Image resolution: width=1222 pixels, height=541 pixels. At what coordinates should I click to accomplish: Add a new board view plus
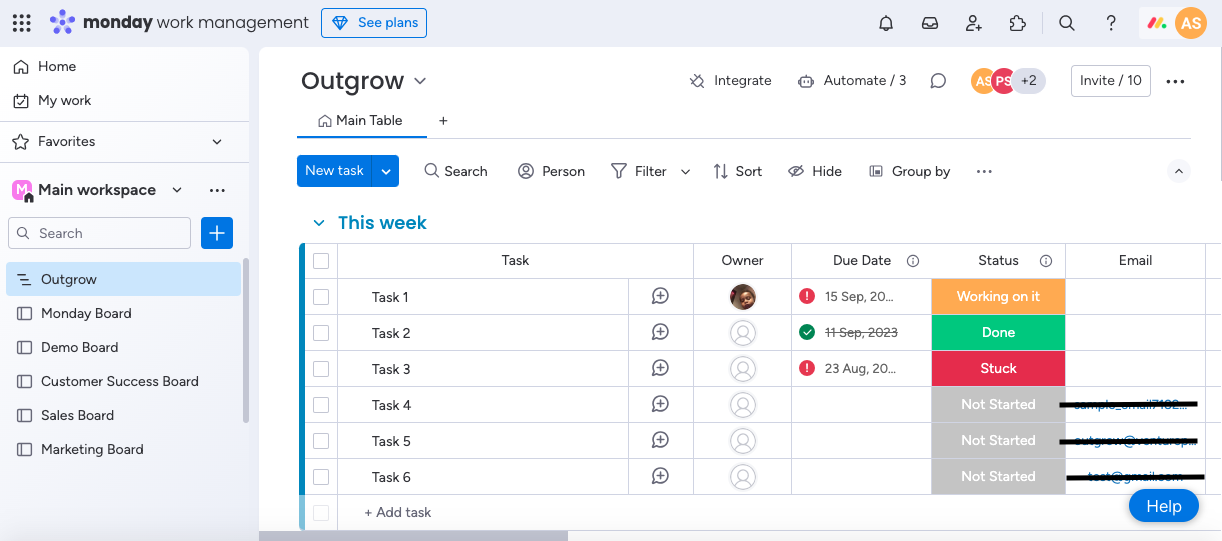[443, 121]
